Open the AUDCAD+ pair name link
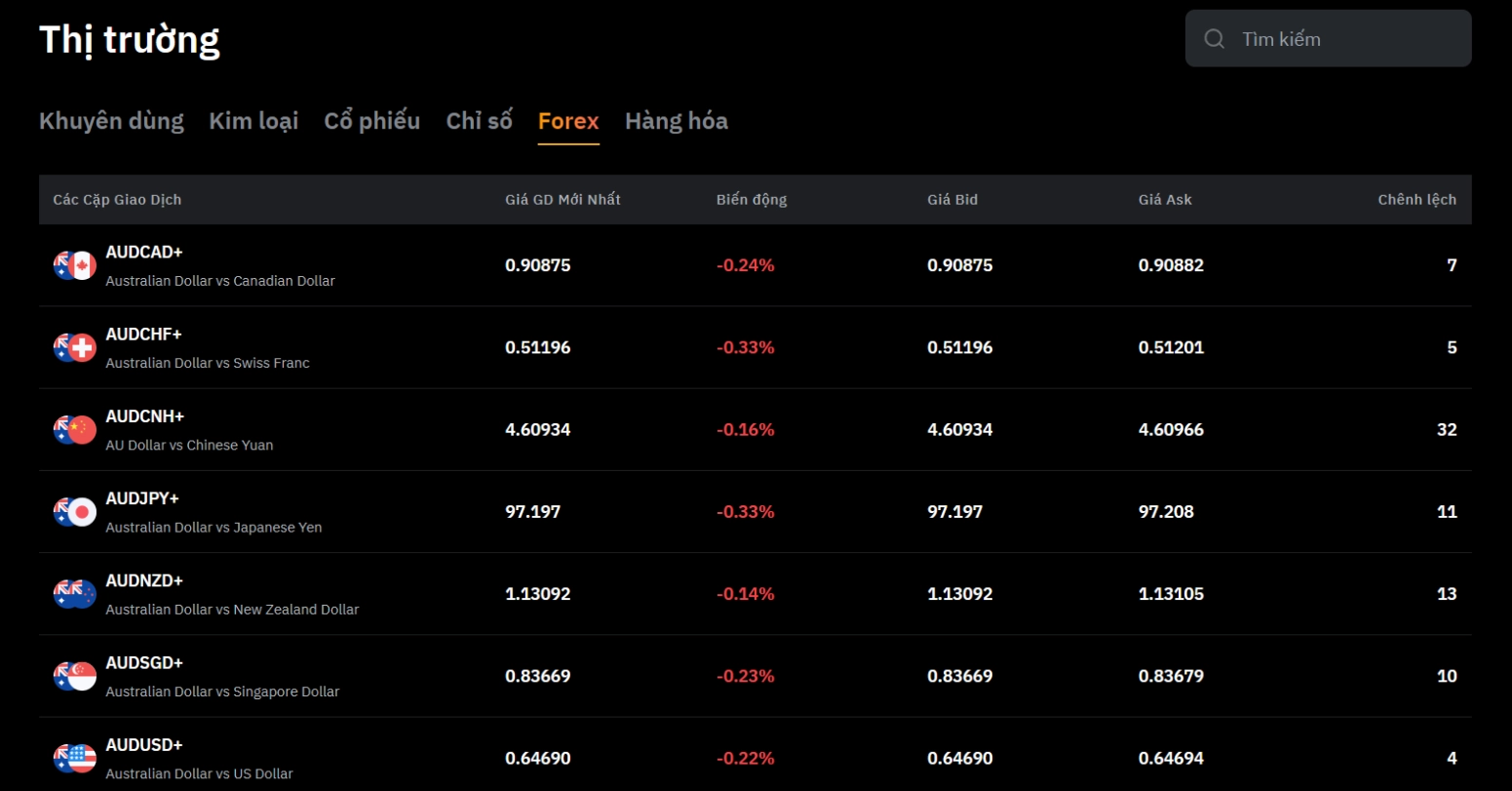The width and height of the screenshot is (1512, 791). (x=144, y=252)
